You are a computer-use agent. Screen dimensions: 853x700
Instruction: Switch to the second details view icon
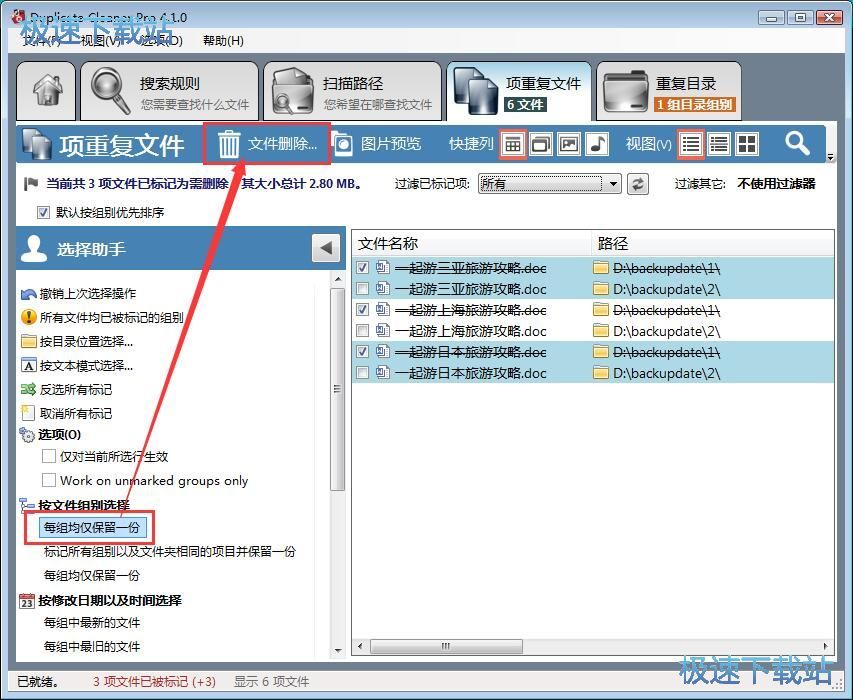click(x=719, y=144)
